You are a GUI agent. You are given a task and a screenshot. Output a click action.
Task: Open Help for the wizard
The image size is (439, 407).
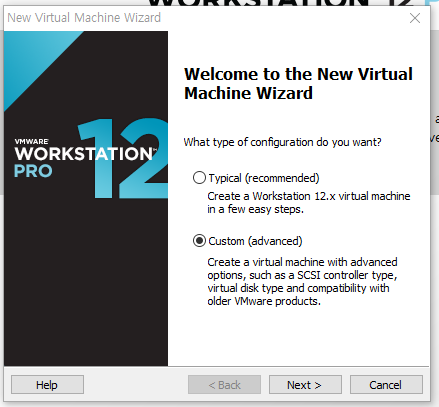(x=47, y=385)
